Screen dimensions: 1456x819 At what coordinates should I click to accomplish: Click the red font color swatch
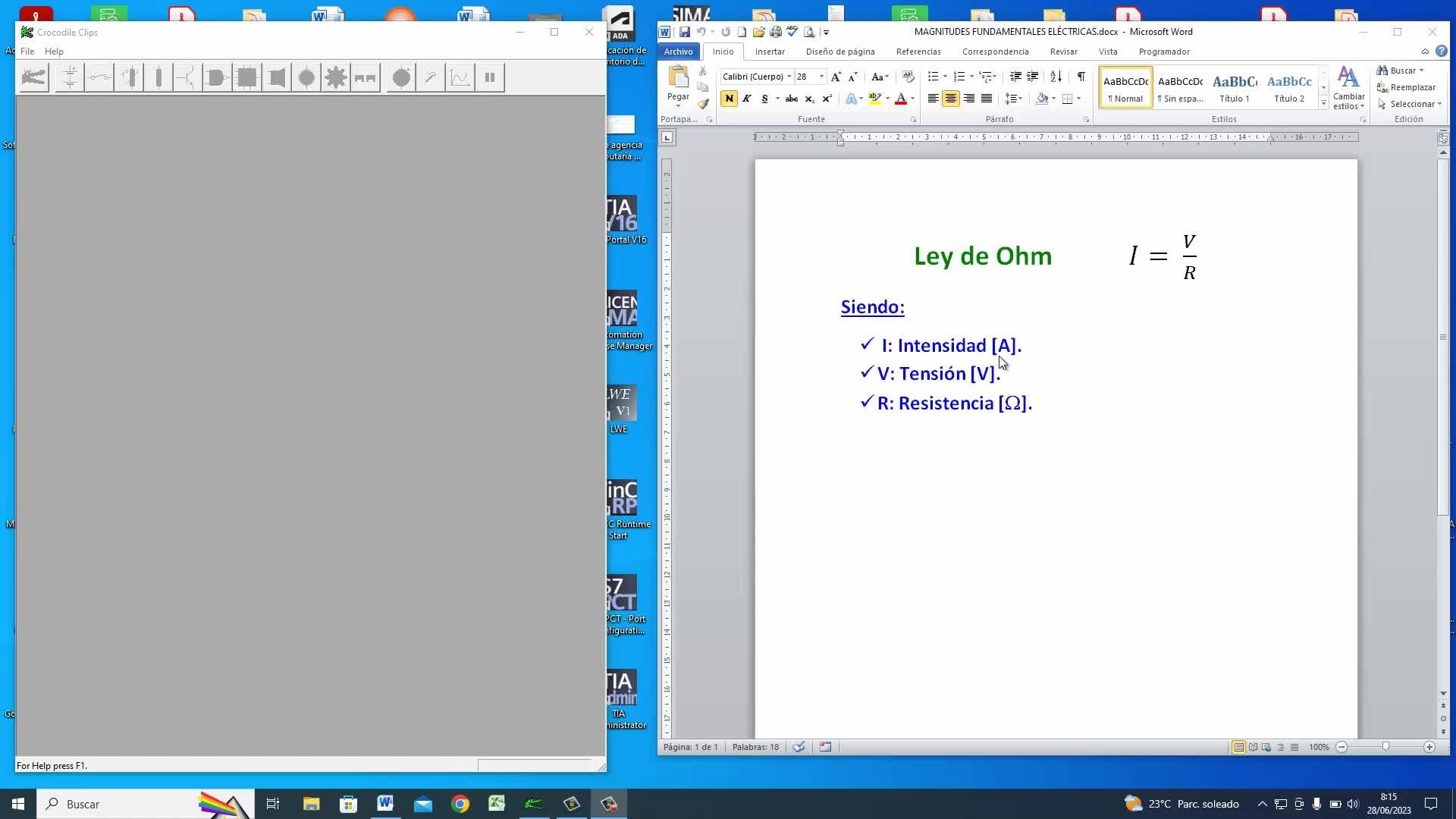[x=901, y=99]
